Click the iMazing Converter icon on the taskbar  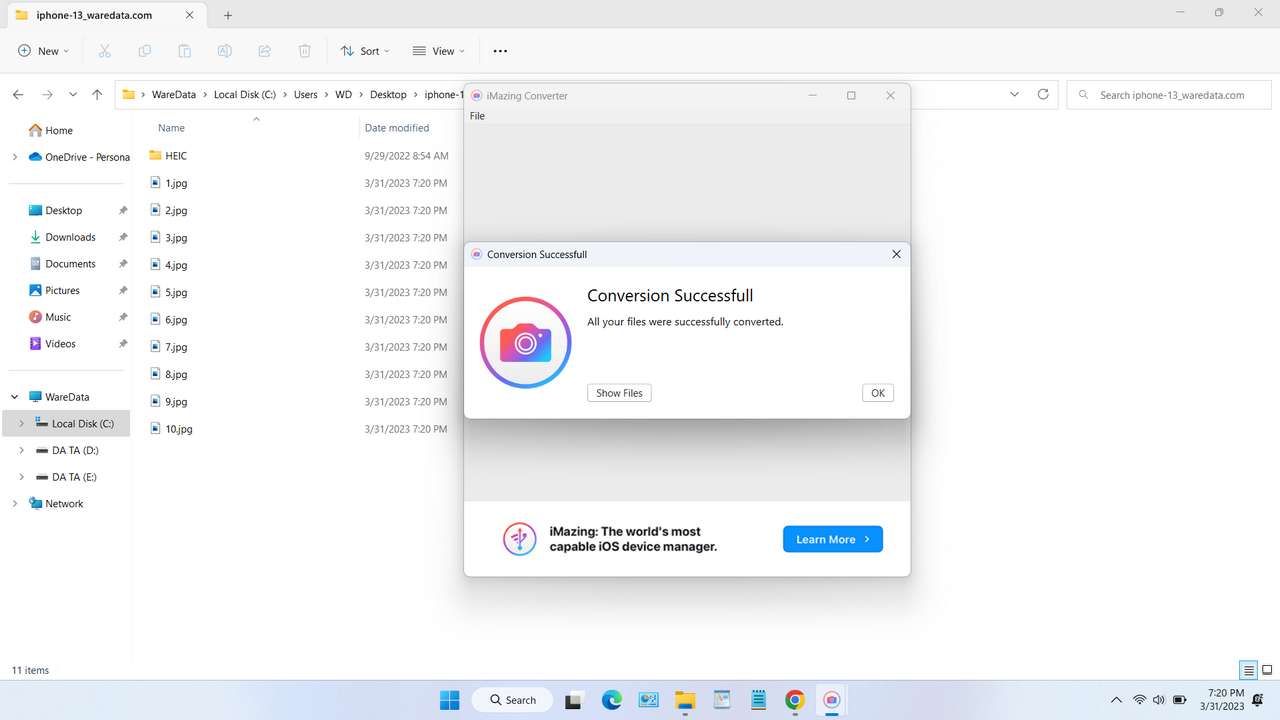(x=831, y=700)
